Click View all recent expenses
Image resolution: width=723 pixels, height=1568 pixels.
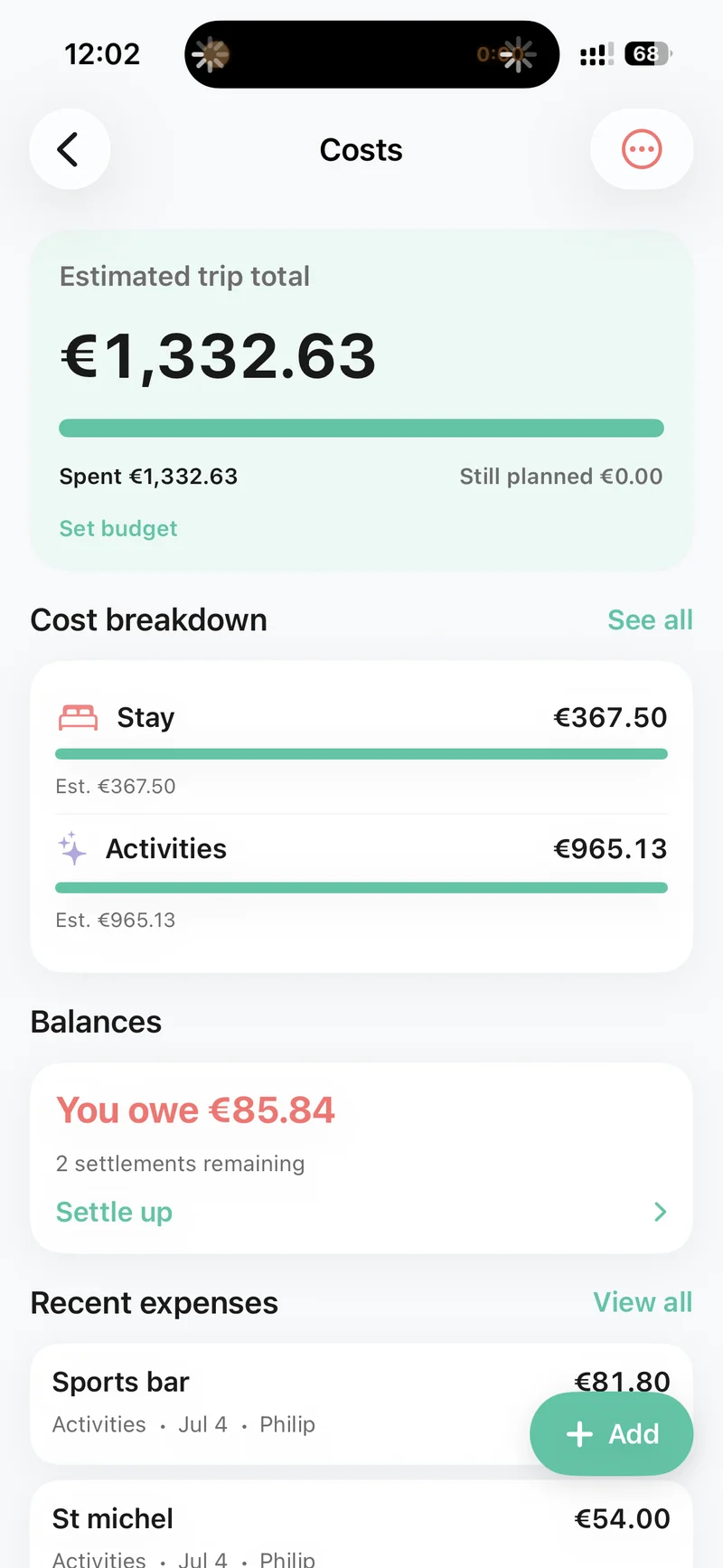point(643,1302)
